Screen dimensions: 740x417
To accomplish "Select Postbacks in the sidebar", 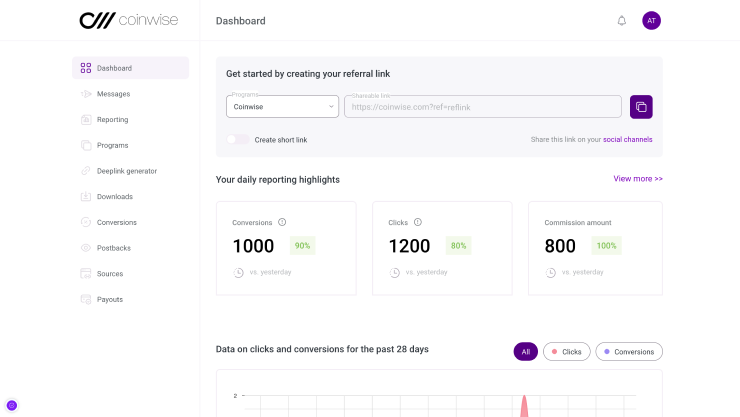I will click(x=113, y=248).
